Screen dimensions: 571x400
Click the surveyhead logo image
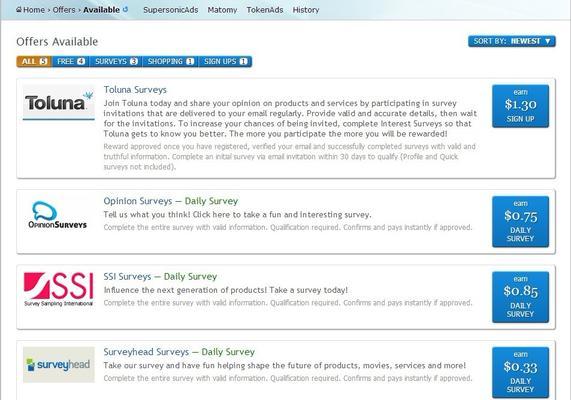pyautogui.click(x=59, y=365)
